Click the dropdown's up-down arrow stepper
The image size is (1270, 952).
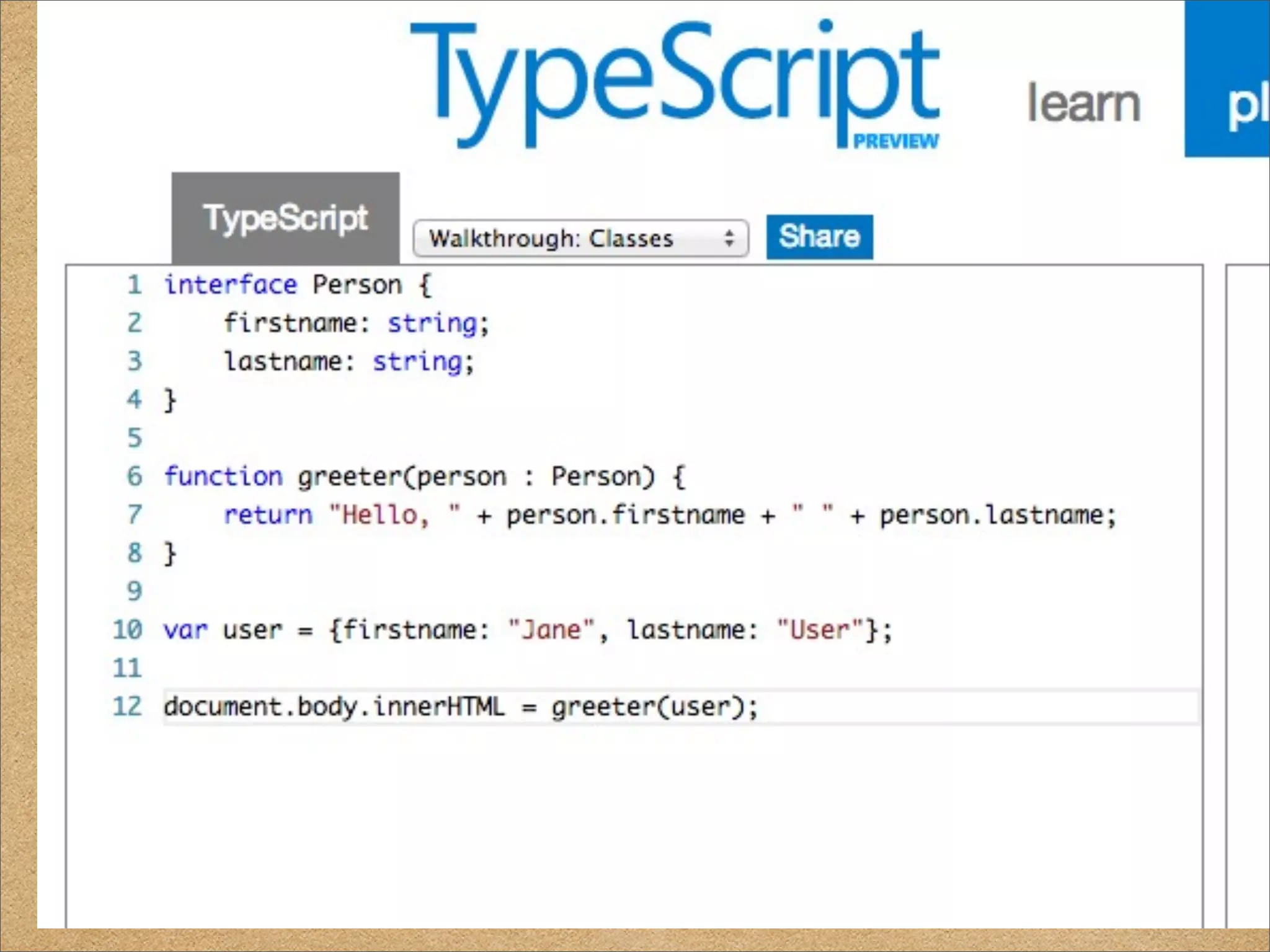click(729, 239)
